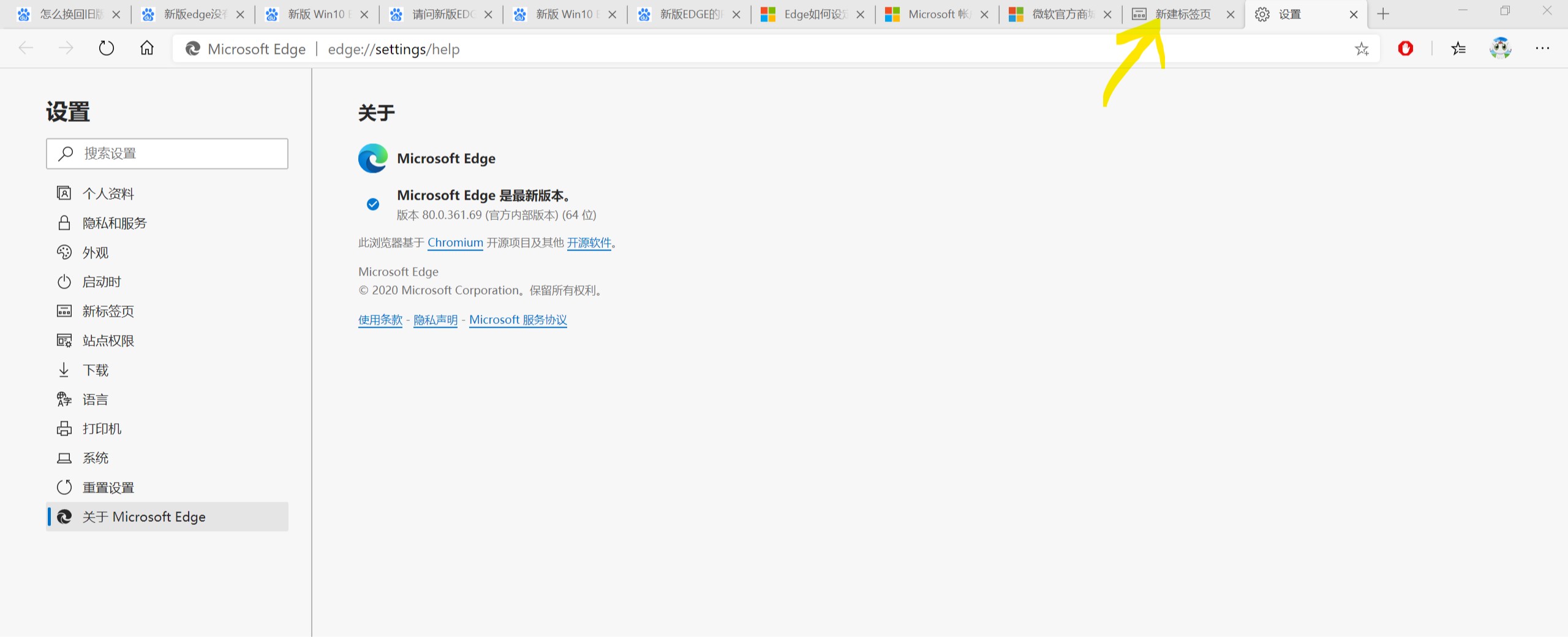
Task: Click the forward navigation arrow
Action: pos(66,48)
